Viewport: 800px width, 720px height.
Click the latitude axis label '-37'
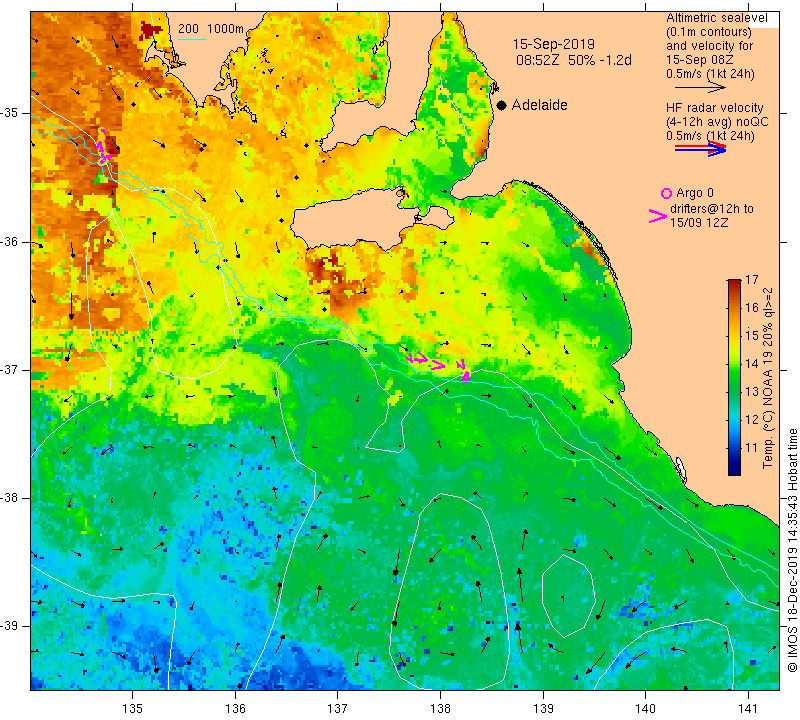coord(10,369)
